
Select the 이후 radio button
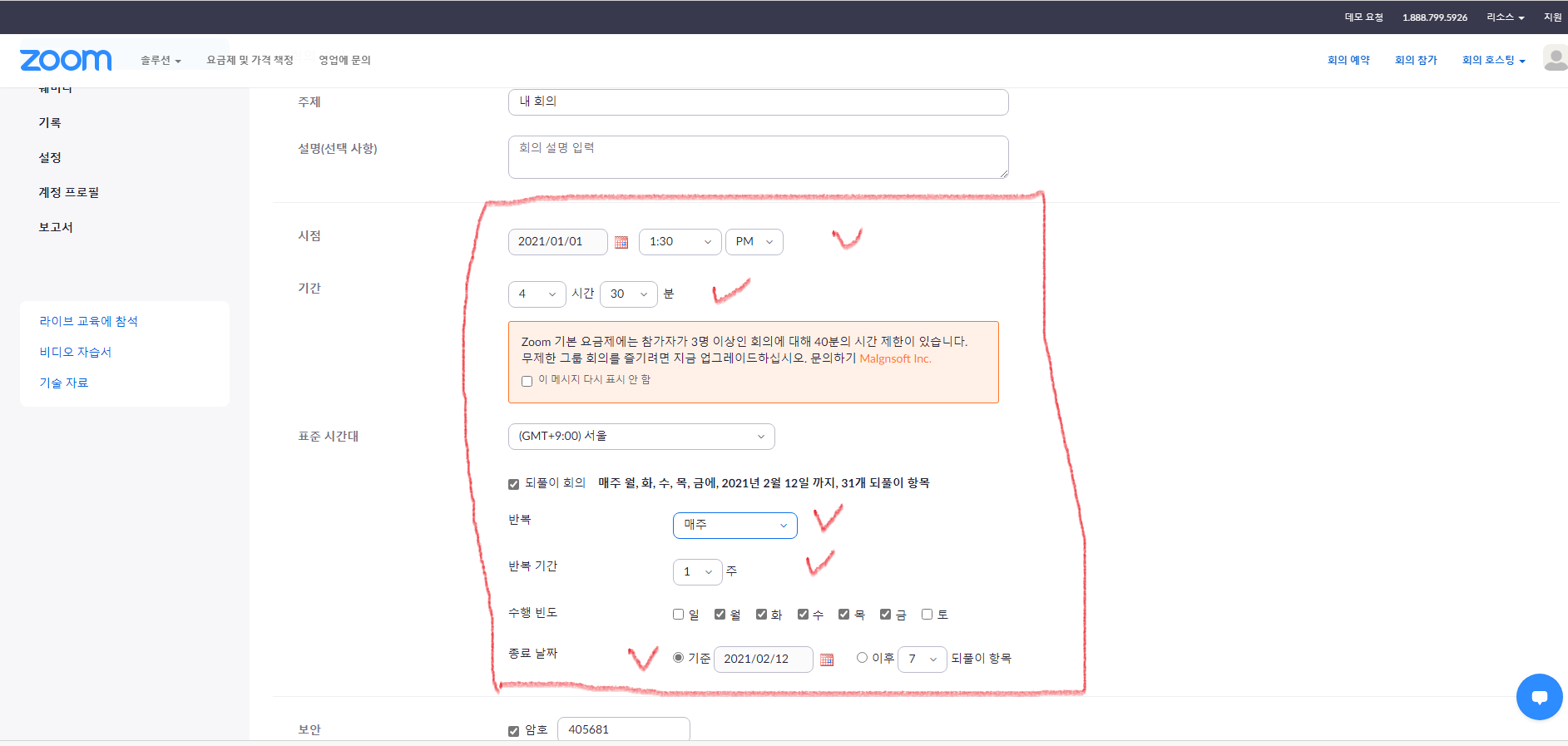coord(862,658)
